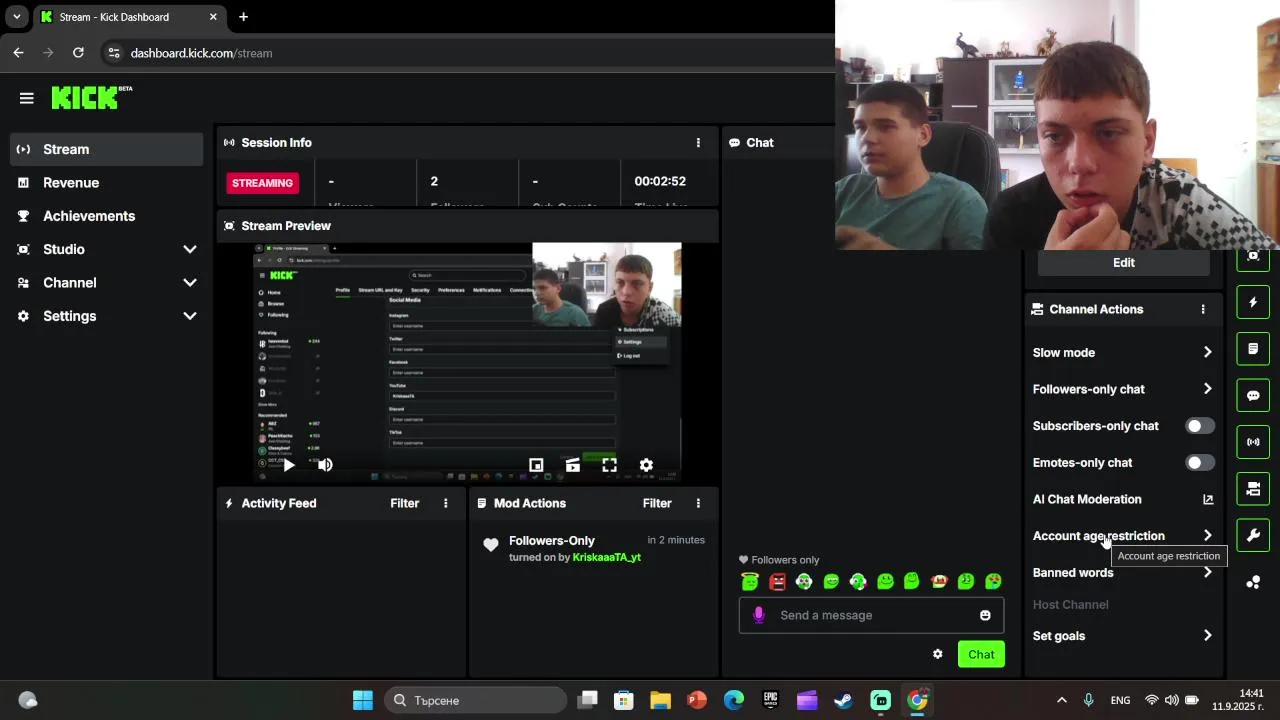Open AI Chat Moderation external link
Image resolution: width=1280 pixels, height=720 pixels.
coord(1207,499)
